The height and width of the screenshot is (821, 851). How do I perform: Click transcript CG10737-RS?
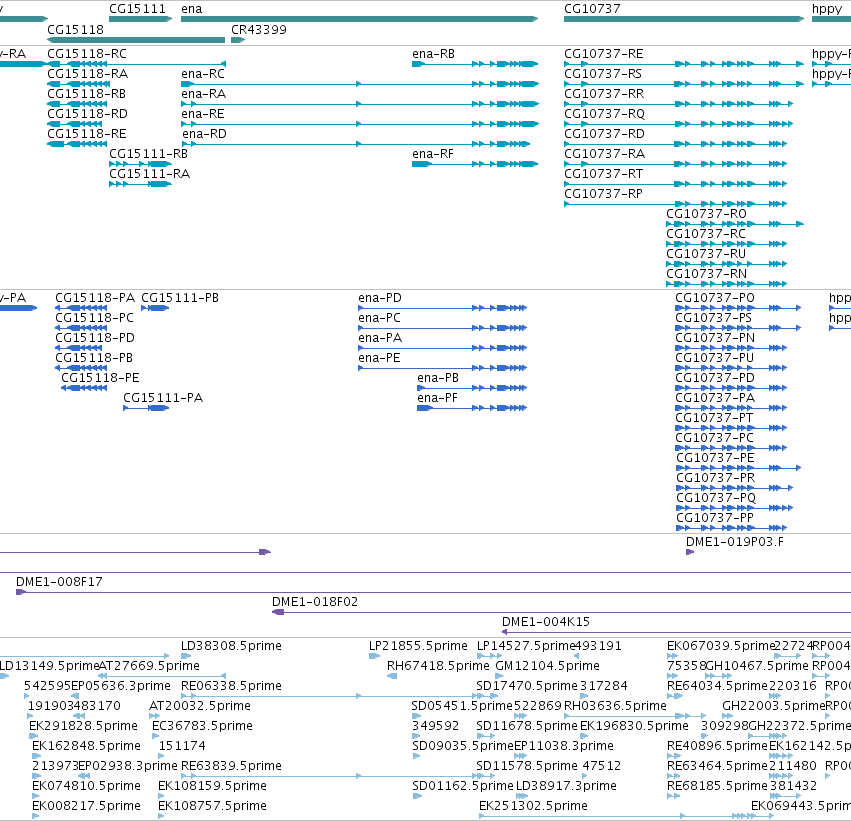coord(603,73)
